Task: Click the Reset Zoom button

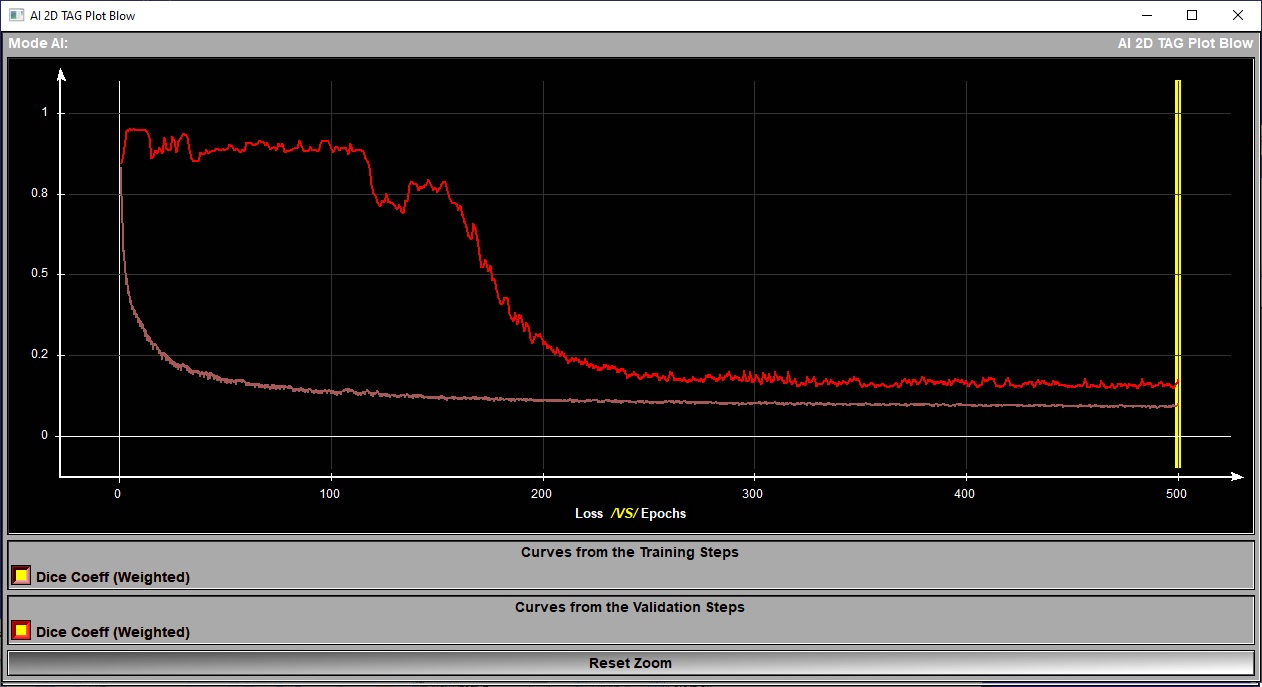Action: point(630,663)
